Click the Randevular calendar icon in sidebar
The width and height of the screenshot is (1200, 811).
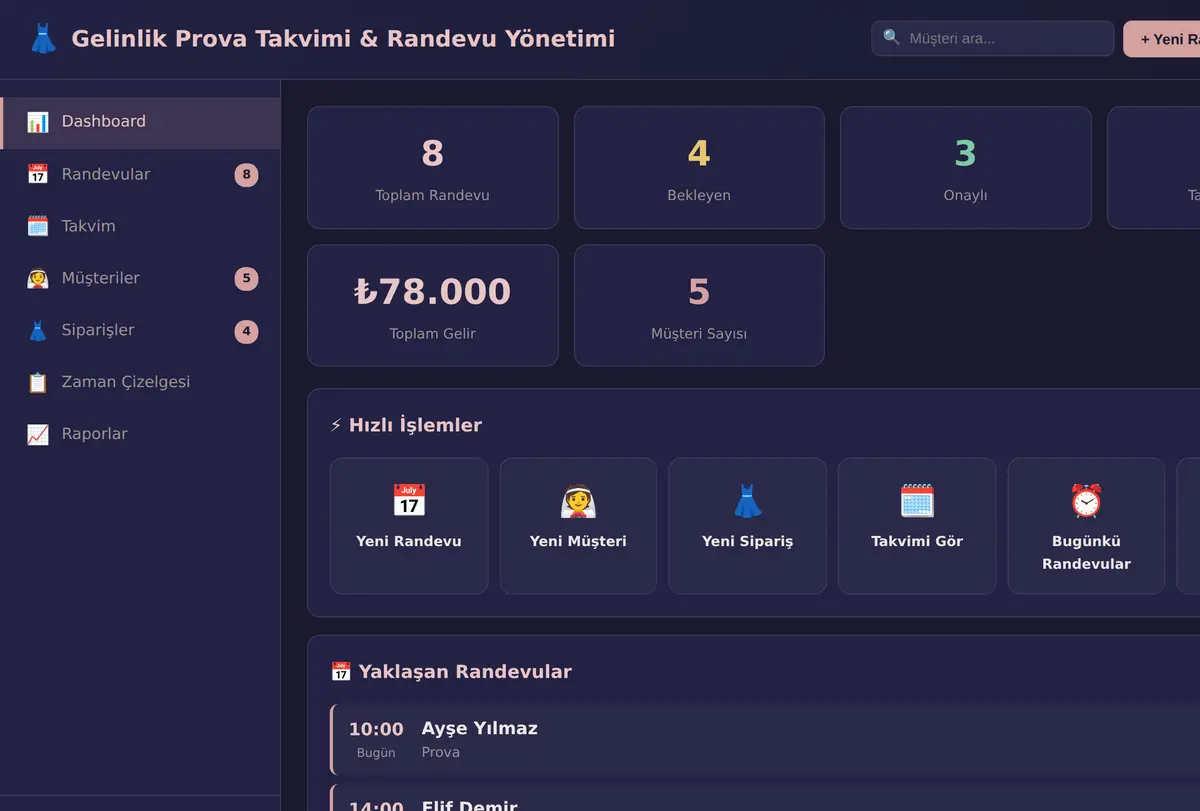[38, 174]
